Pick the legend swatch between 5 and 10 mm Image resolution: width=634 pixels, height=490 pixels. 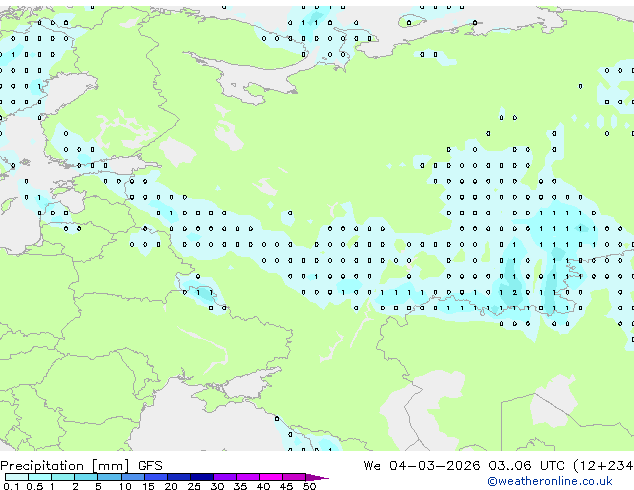point(109,477)
